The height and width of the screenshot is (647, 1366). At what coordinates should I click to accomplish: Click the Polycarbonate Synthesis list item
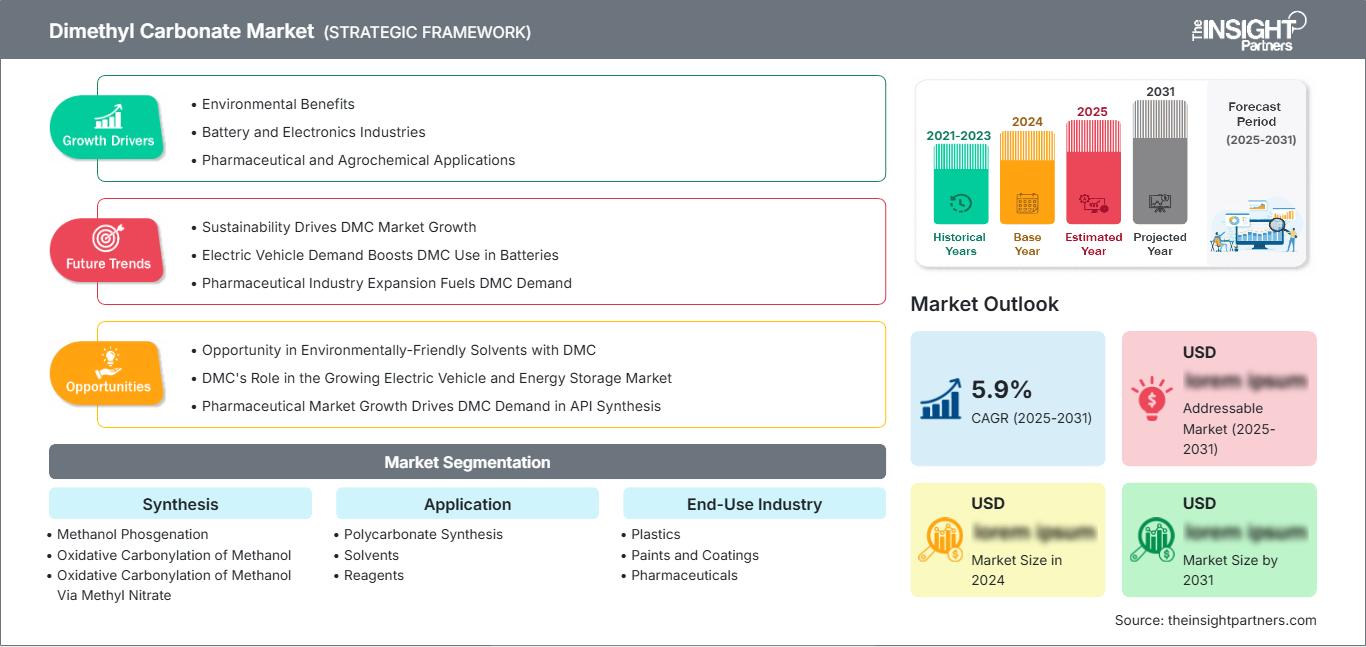coord(423,534)
